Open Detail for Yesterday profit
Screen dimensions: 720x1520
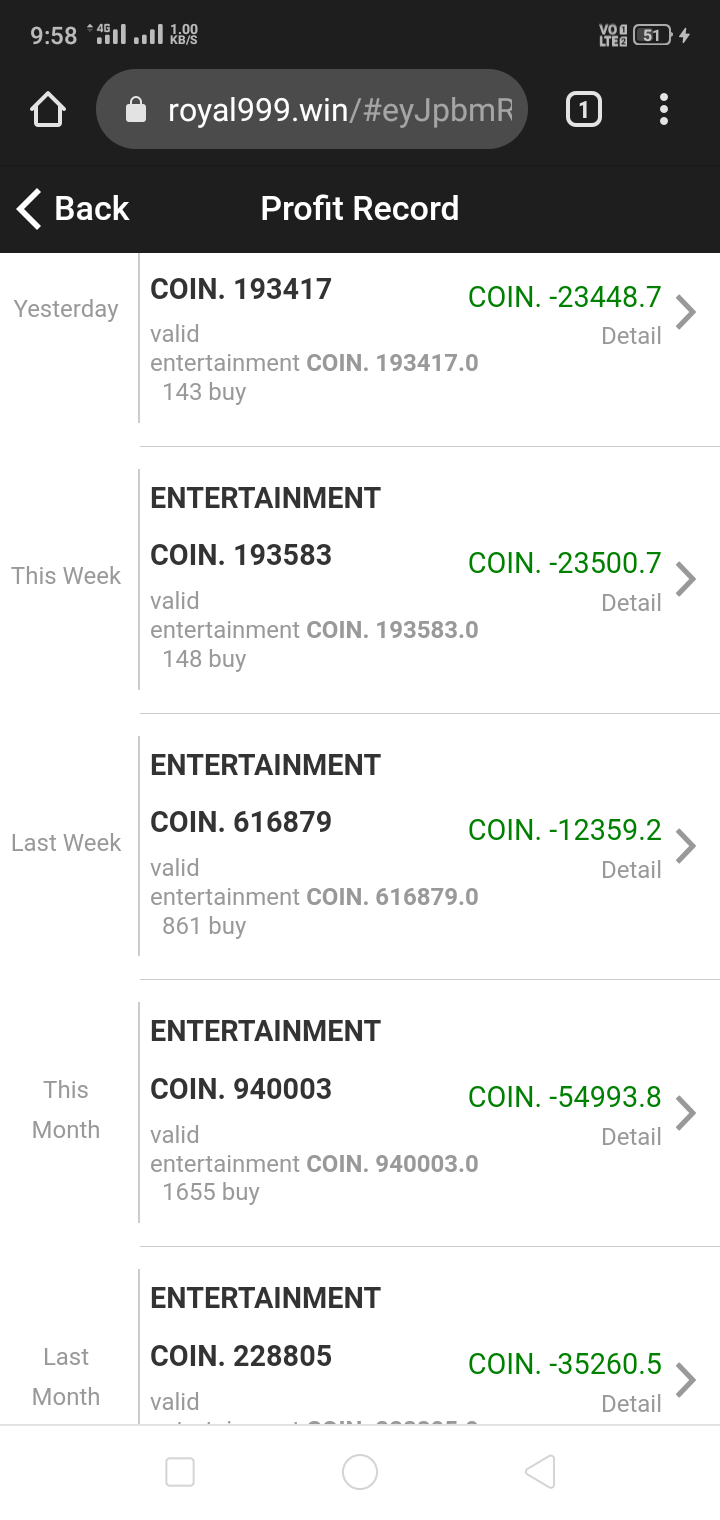coord(631,336)
